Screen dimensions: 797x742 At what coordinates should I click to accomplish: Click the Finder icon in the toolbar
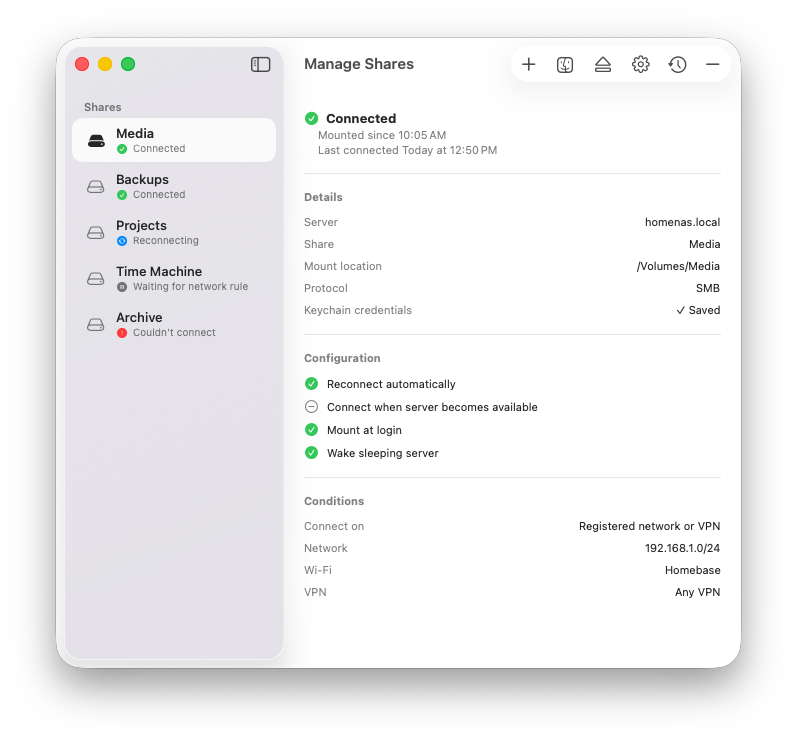pyautogui.click(x=565, y=65)
